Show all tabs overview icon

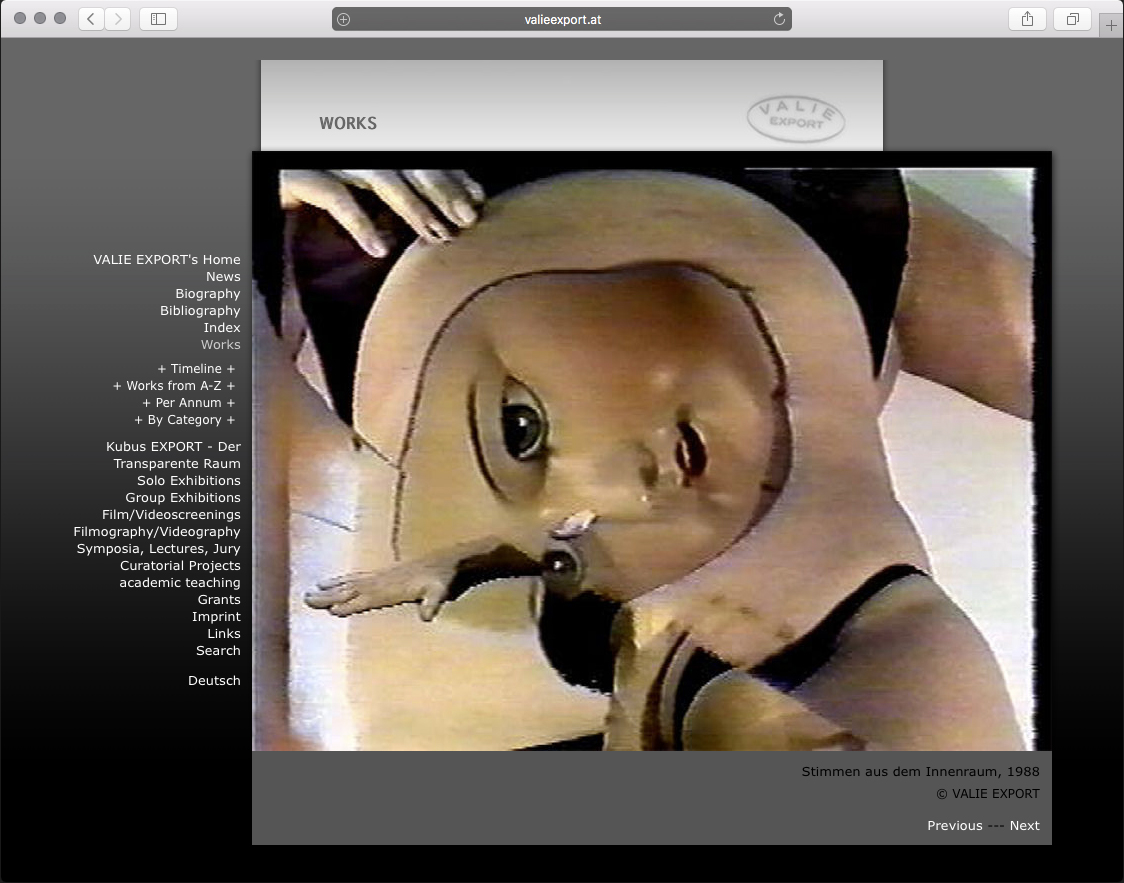[1072, 19]
